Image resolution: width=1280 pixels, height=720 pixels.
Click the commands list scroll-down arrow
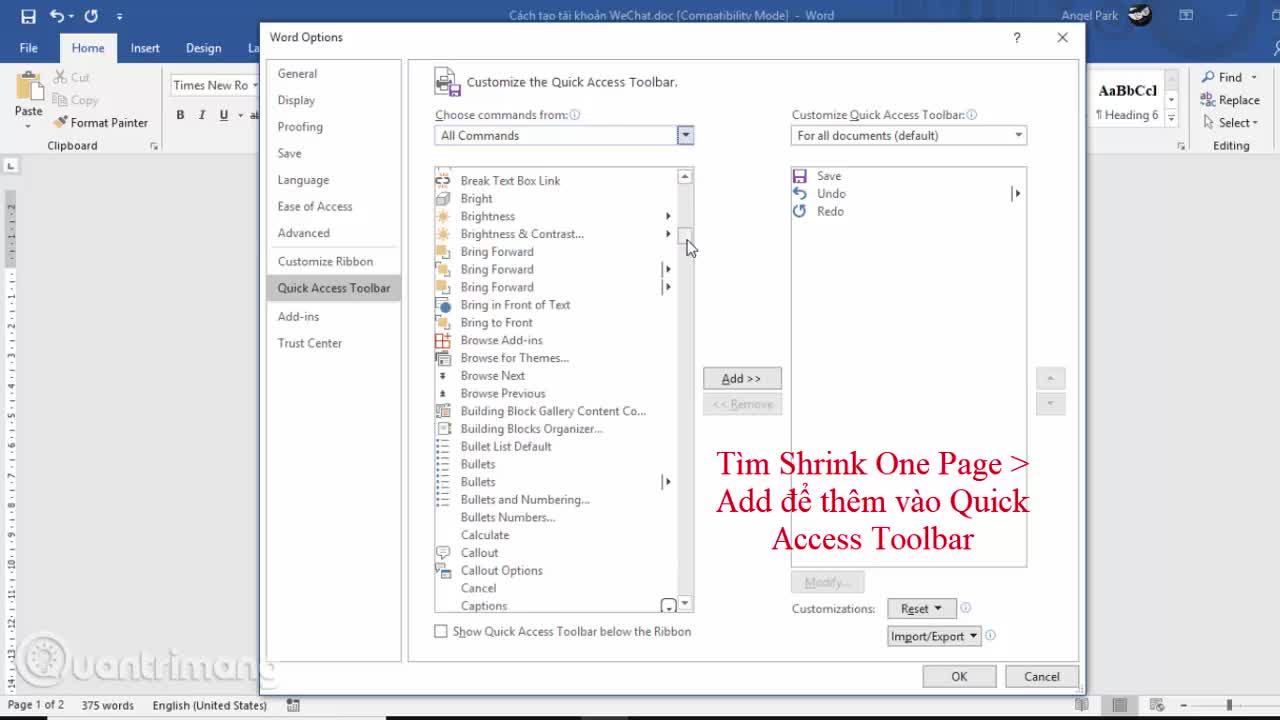685,604
